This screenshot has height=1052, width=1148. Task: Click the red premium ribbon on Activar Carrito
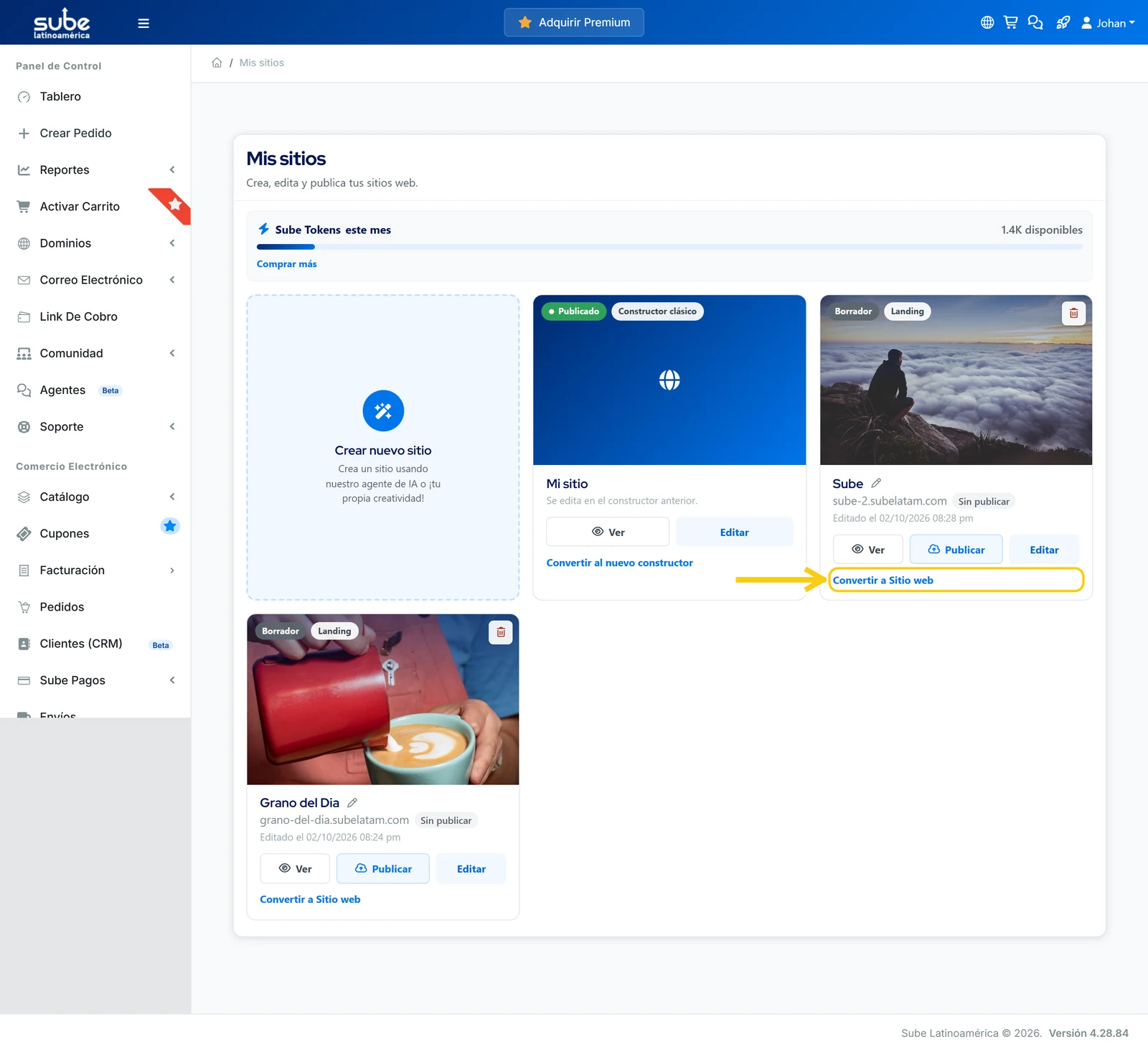click(x=173, y=205)
